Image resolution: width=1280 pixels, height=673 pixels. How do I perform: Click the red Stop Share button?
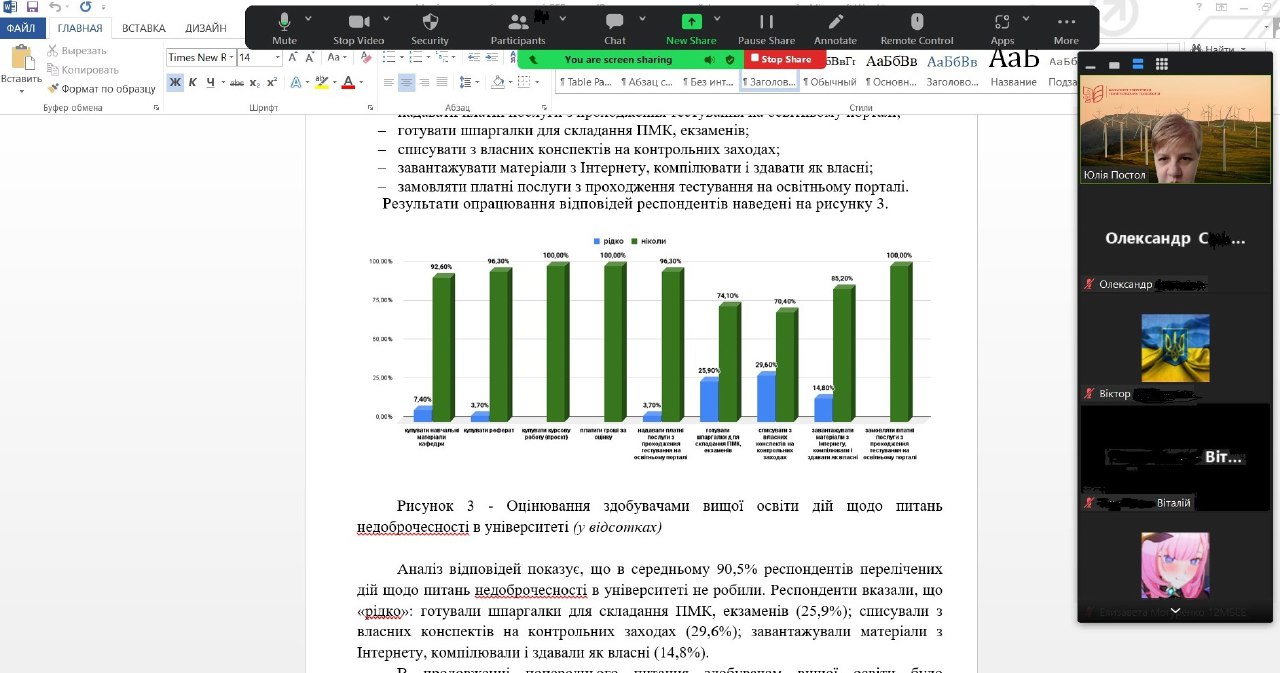point(785,59)
